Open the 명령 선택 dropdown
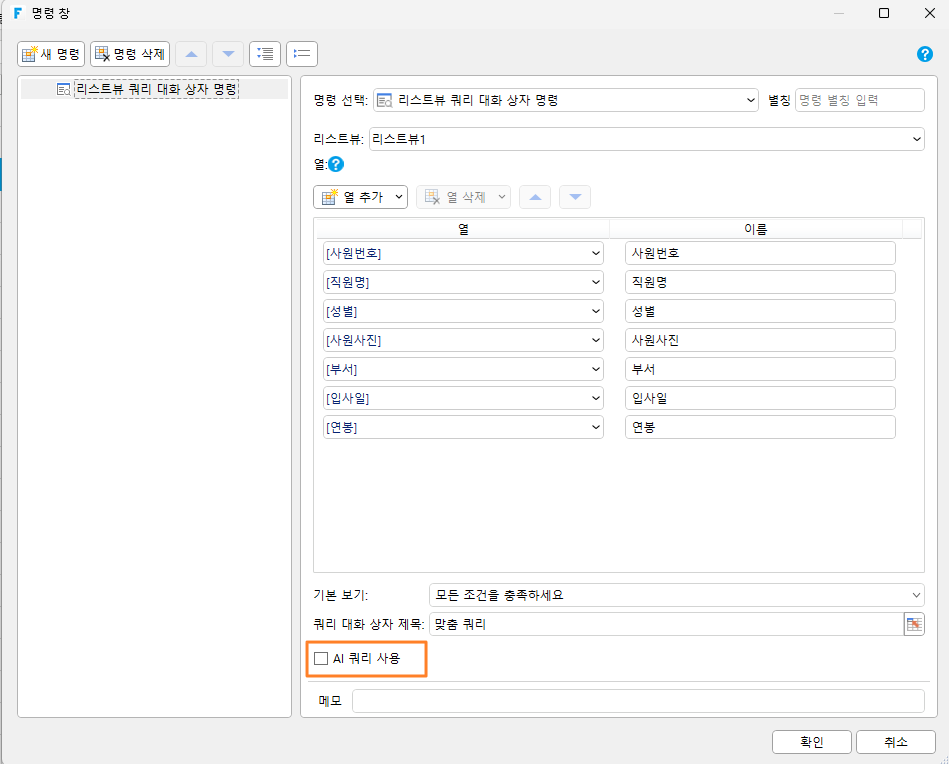 point(566,100)
